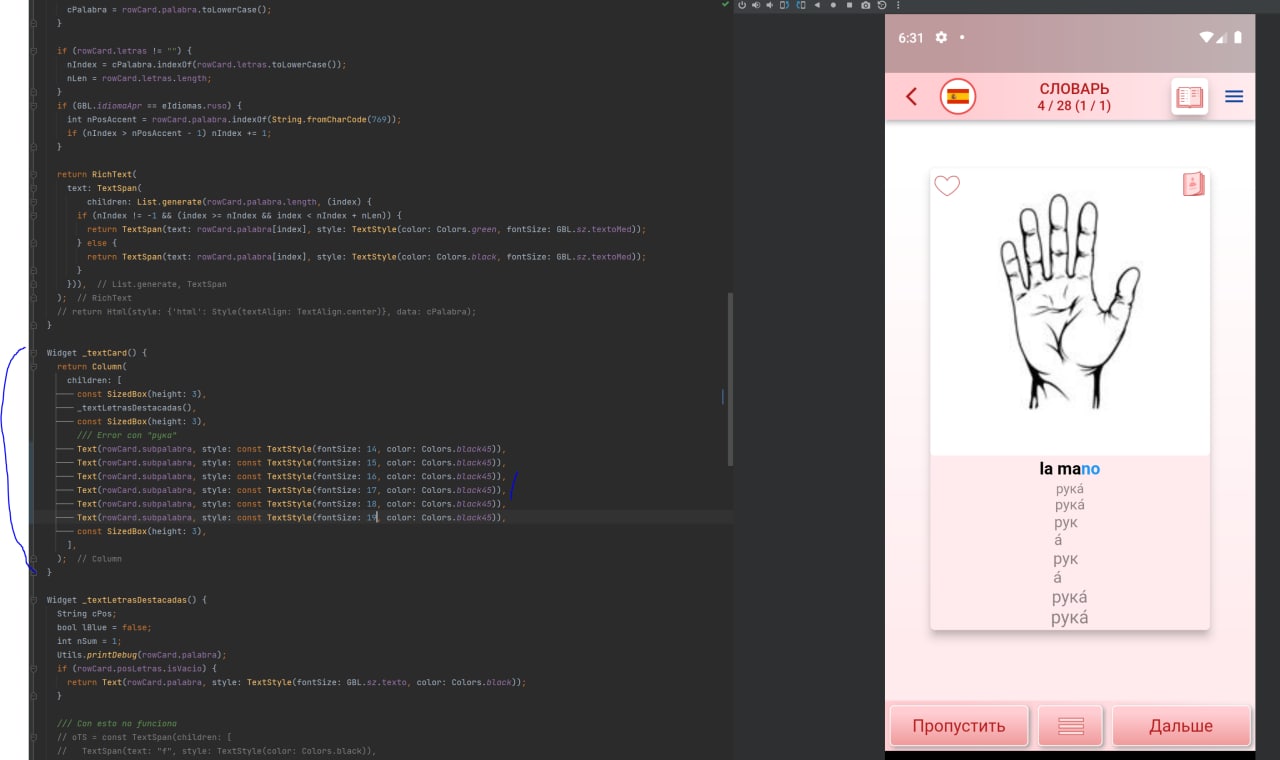Take an emulator screenshot with camera icon
The height and width of the screenshot is (760, 1280).
point(866,5)
